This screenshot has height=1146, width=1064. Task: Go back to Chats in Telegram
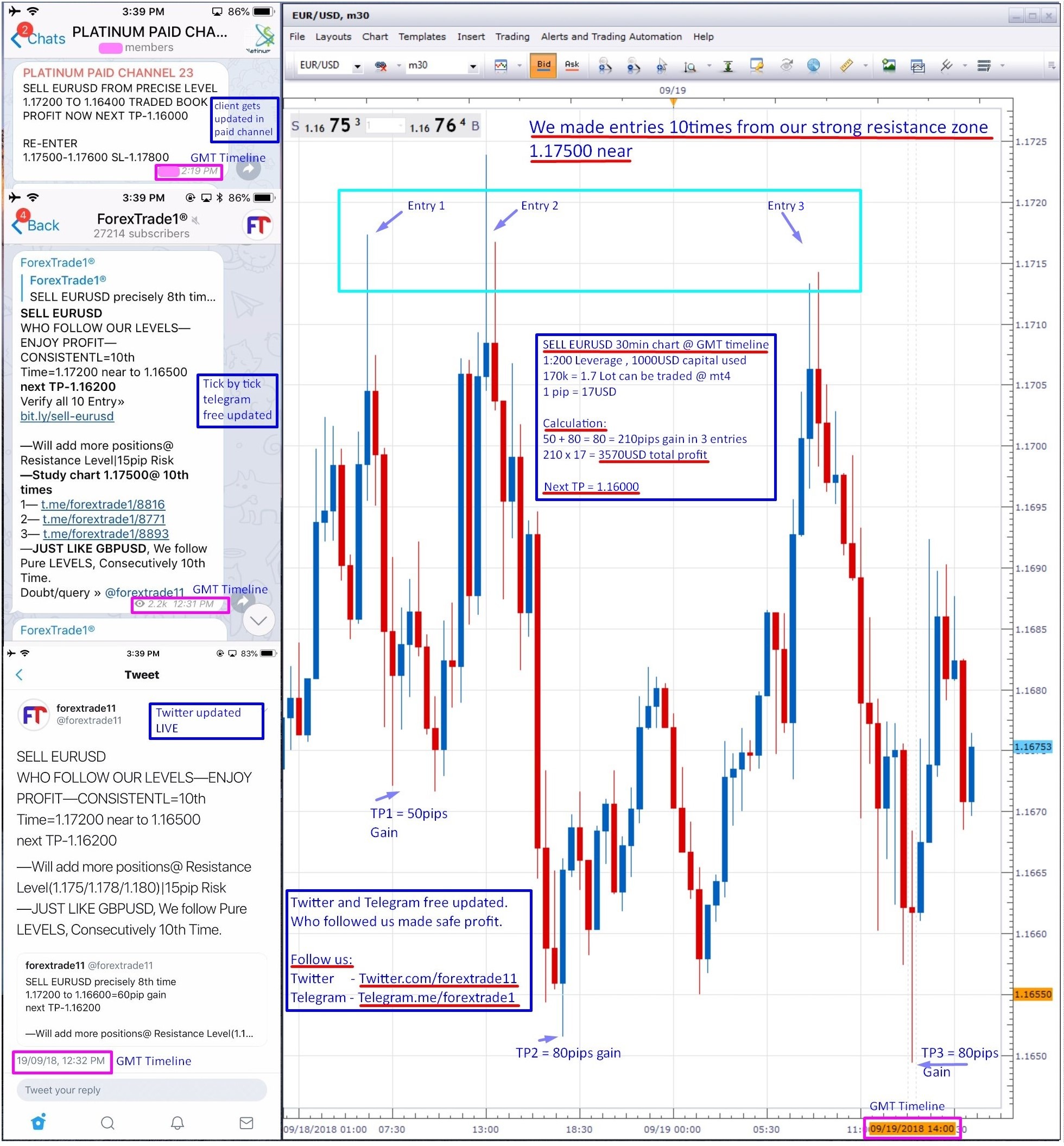click(x=39, y=38)
